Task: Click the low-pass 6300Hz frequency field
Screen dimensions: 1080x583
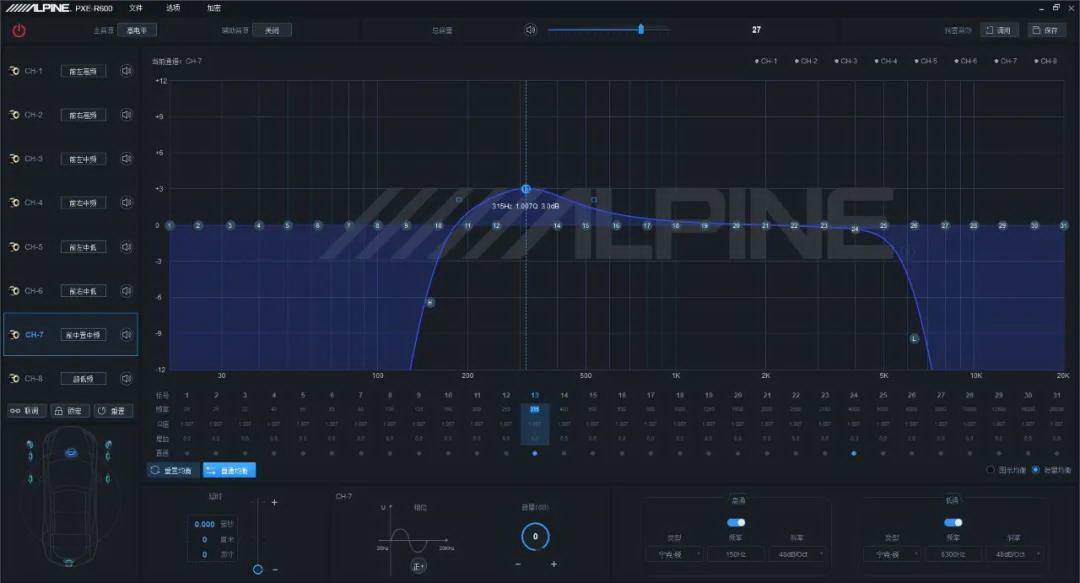Action: click(x=953, y=554)
